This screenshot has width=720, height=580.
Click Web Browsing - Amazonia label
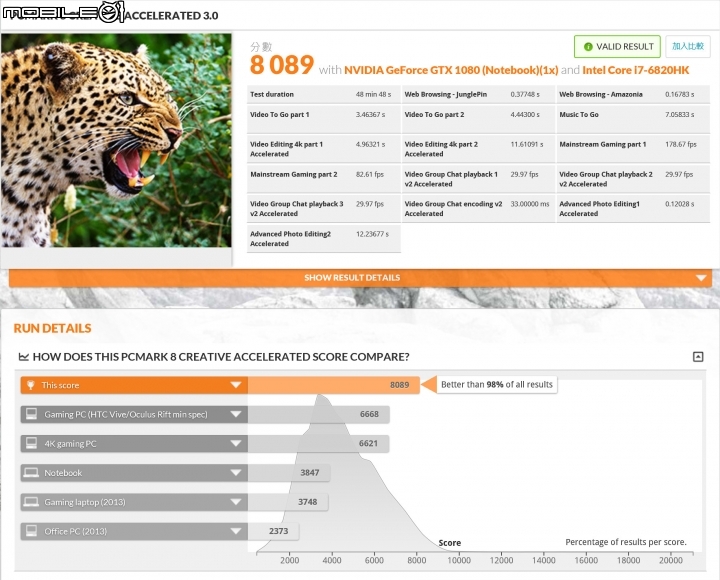(601, 94)
